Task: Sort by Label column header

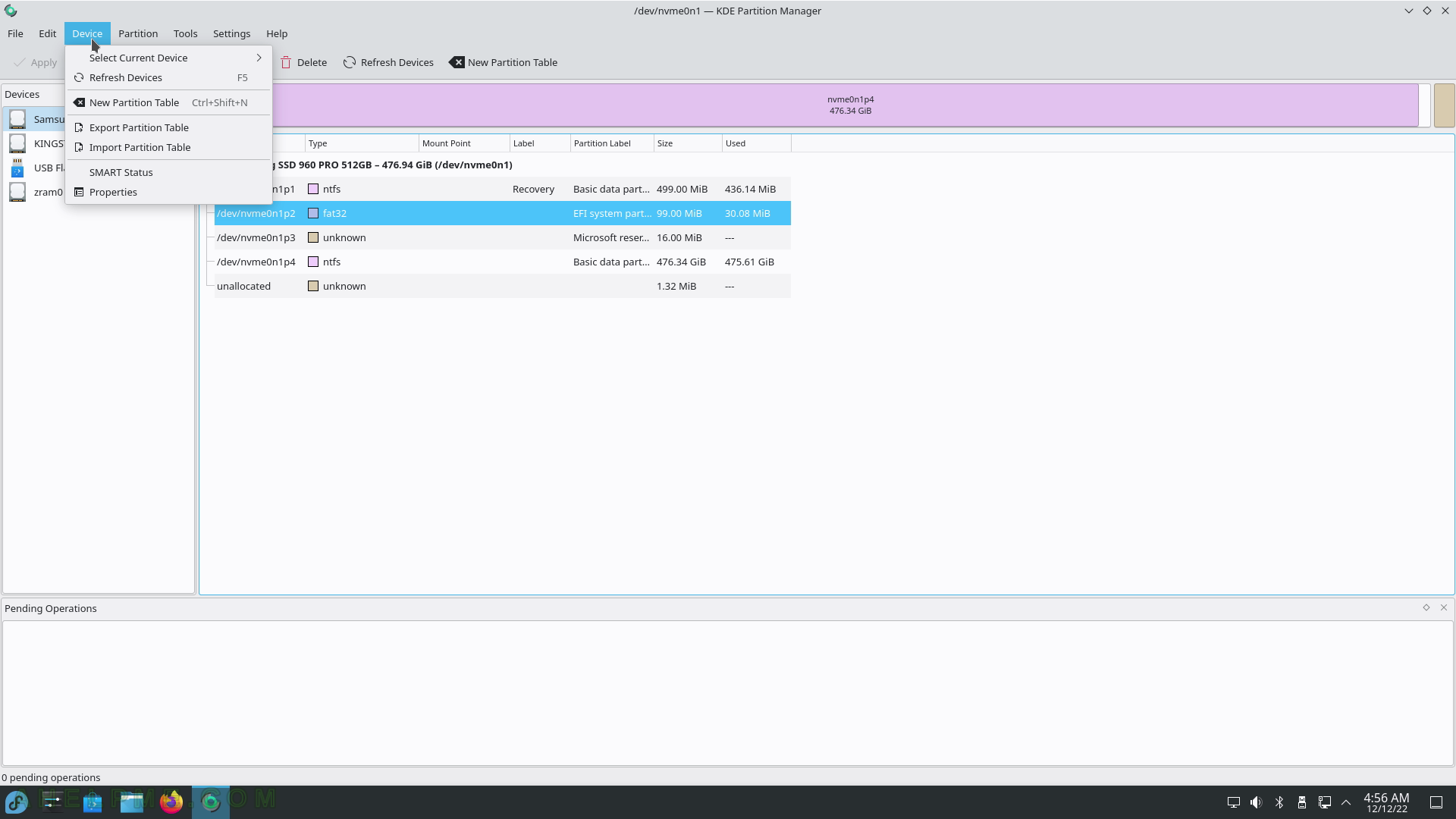Action: coord(540,143)
